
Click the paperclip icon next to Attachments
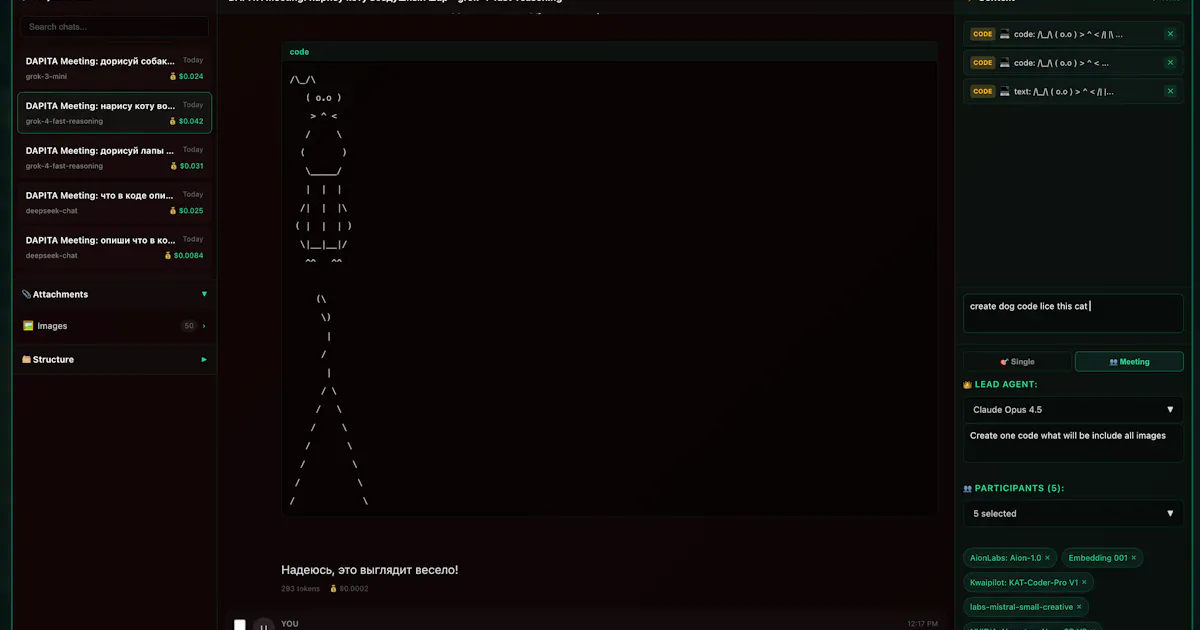(26, 294)
